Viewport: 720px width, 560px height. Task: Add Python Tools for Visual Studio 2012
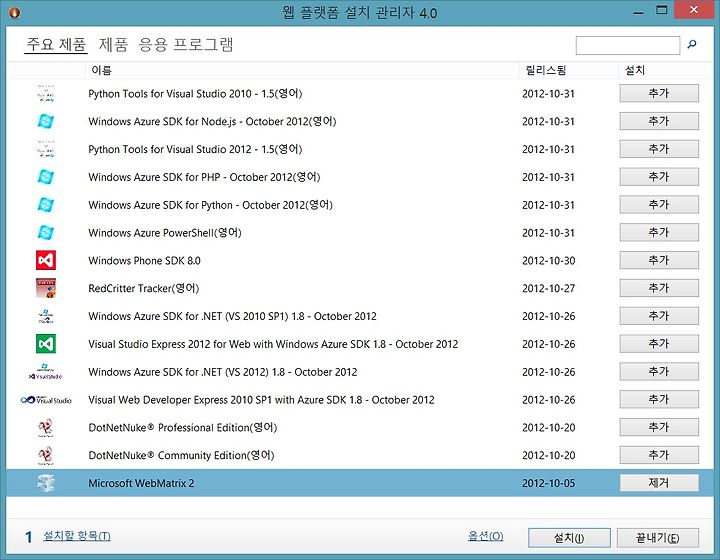[x=659, y=149]
